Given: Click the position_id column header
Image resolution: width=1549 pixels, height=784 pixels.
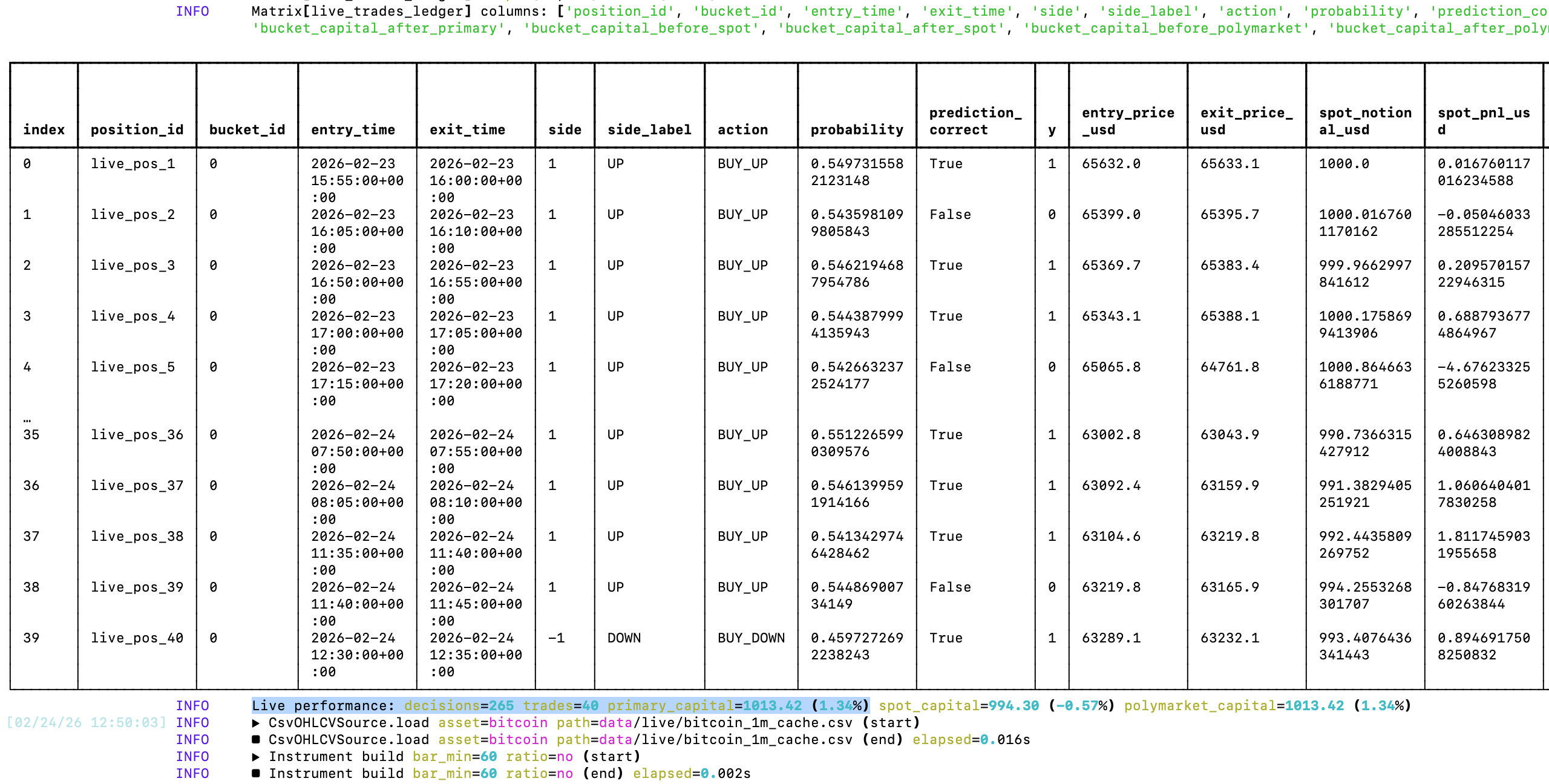Looking at the screenshot, I should (x=137, y=129).
